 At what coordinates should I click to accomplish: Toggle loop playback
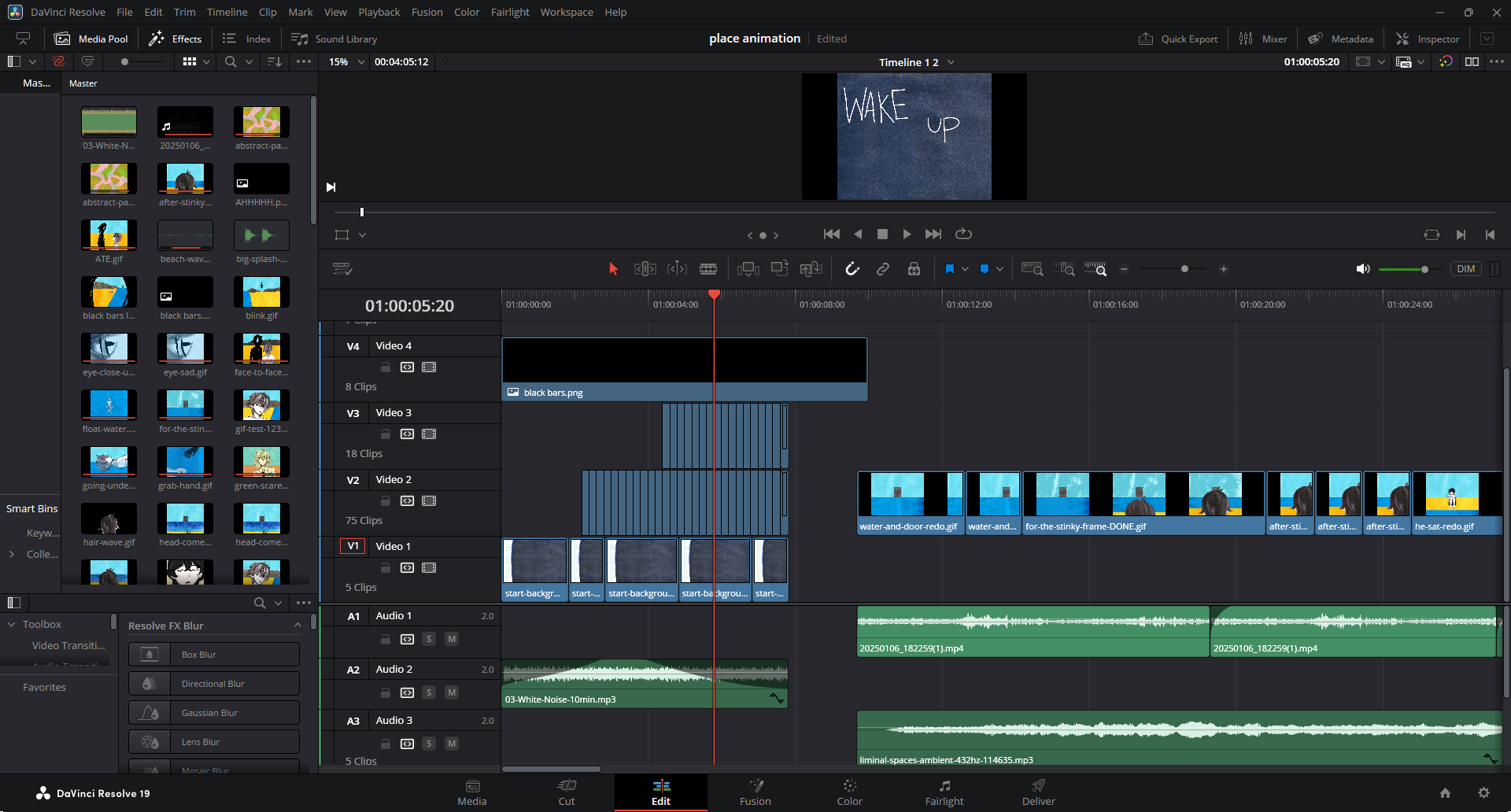(x=963, y=234)
